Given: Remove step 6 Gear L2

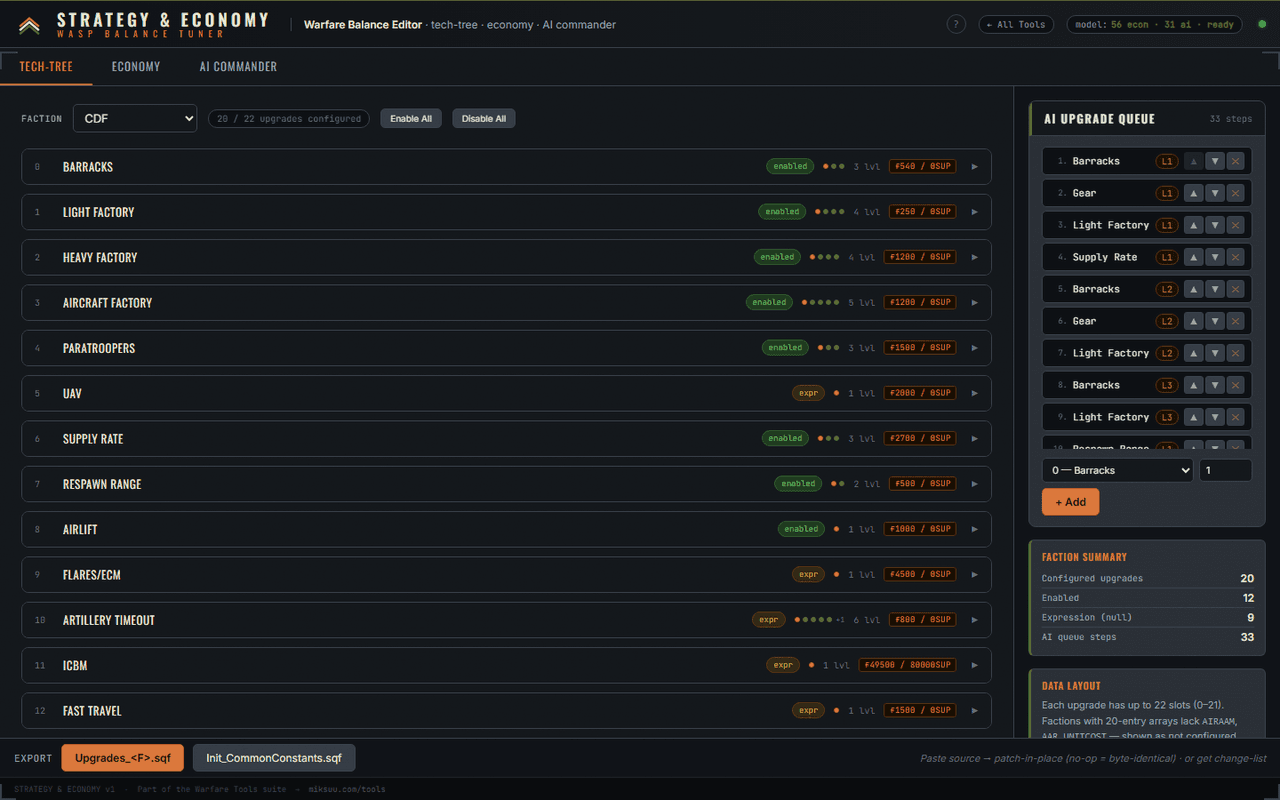Looking at the screenshot, I should pyautogui.click(x=1236, y=321).
